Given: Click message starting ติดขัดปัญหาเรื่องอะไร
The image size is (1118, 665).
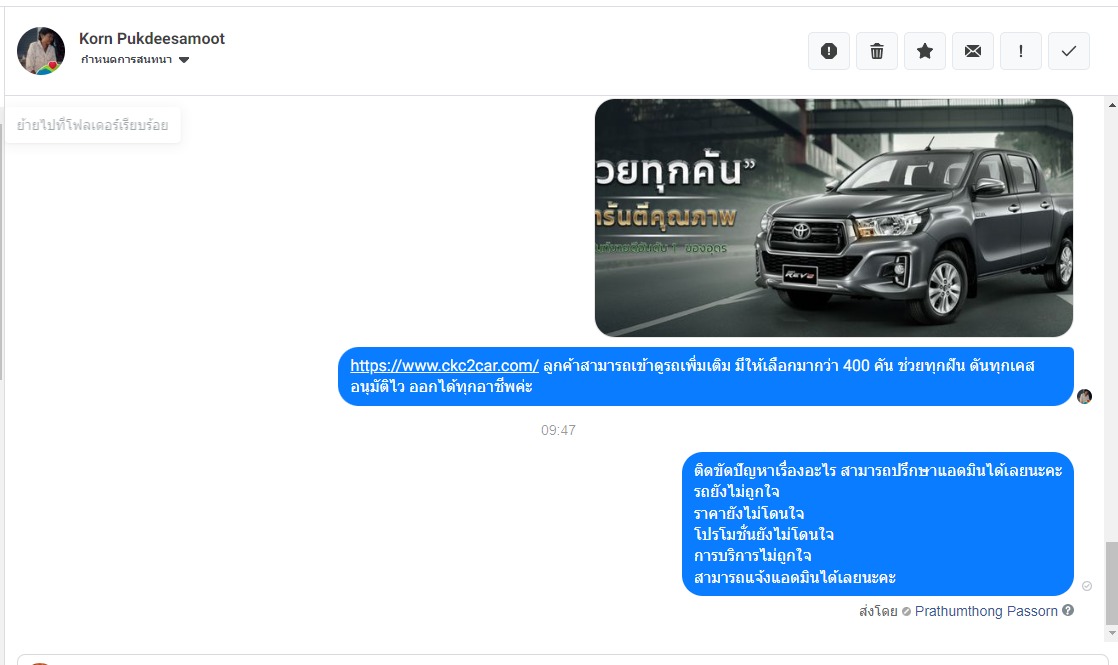Looking at the screenshot, I should pyautogui.click(x=878, y=524).
